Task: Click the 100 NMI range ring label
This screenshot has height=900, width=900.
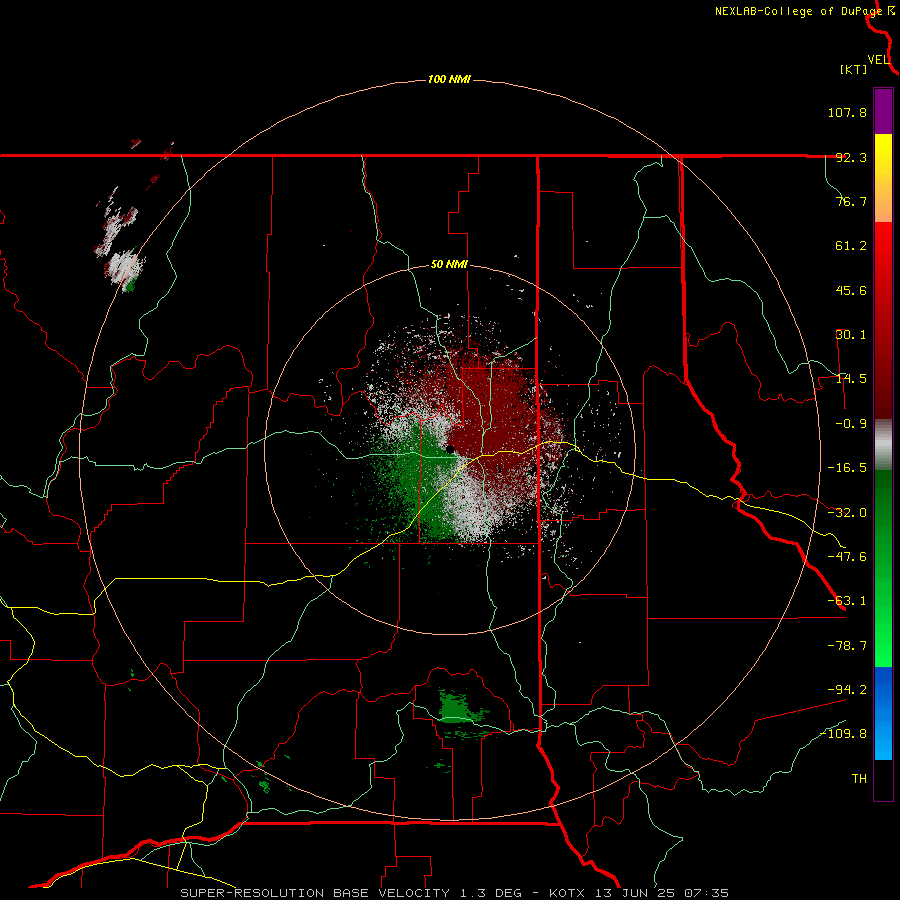Action: tap(449, 79)
